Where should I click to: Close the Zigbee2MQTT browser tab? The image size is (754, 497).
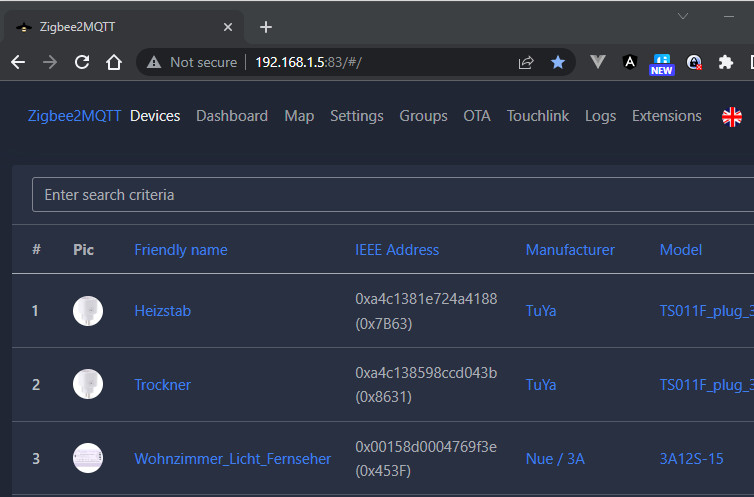pos(229,27)
